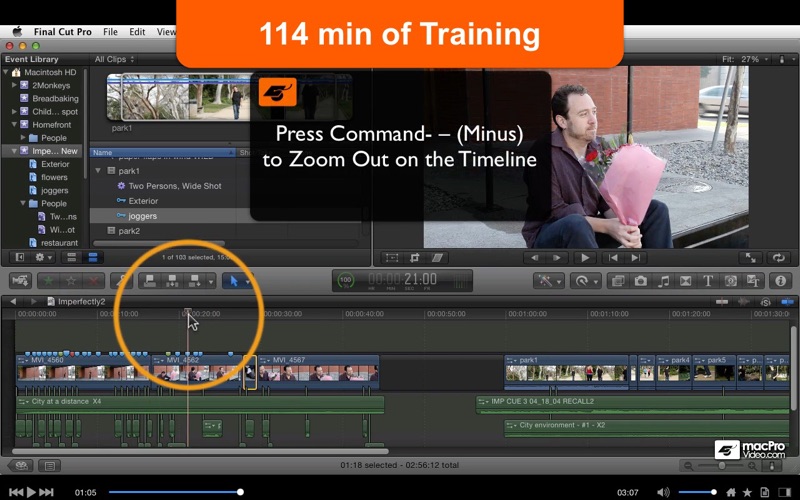
Task: Open the Music and Sound browser
Action: tap(663, 281)
